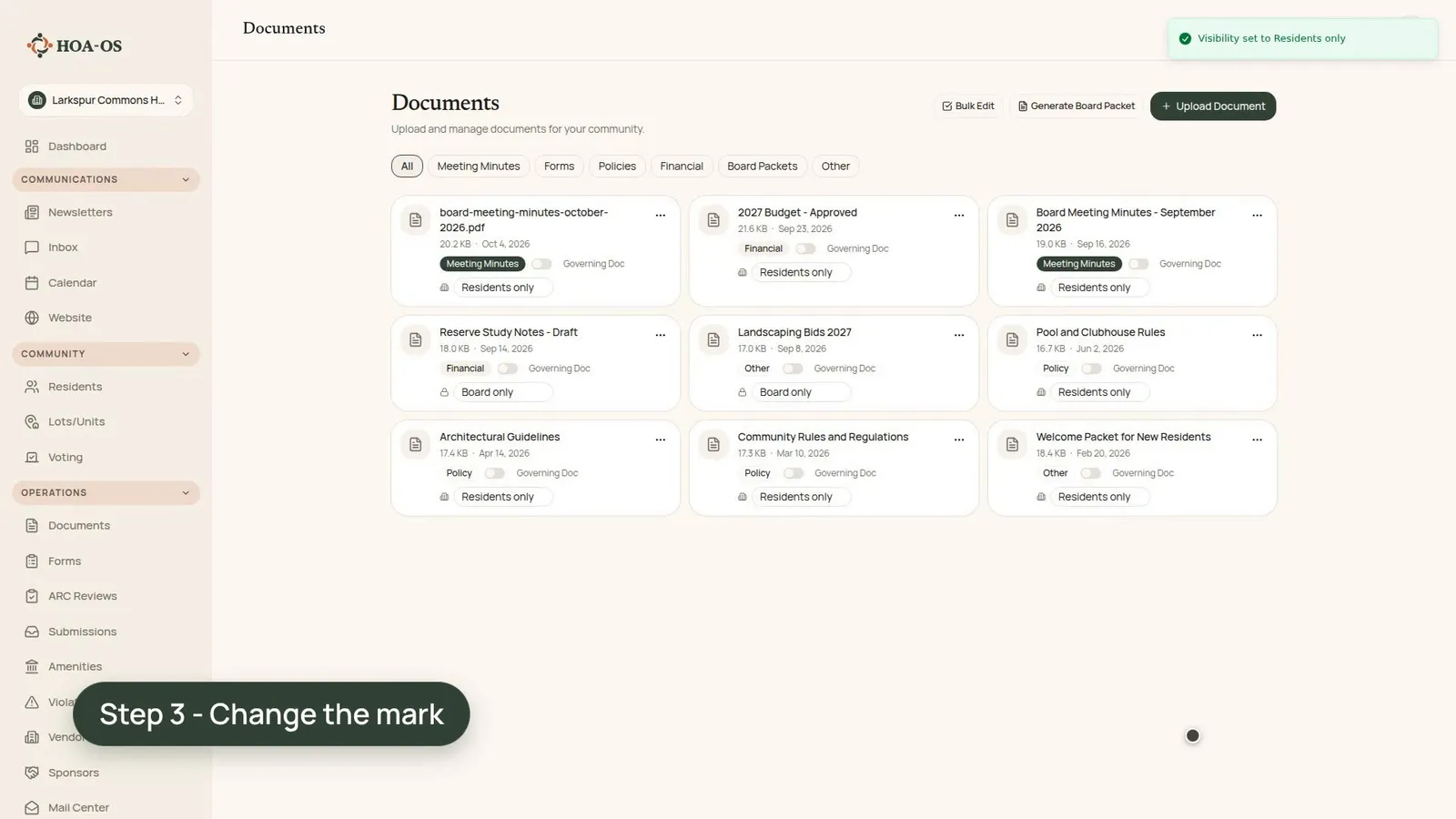
Task: Change visibility of Reserve Study Notes - Draft
Action: [x=502, y=392]
